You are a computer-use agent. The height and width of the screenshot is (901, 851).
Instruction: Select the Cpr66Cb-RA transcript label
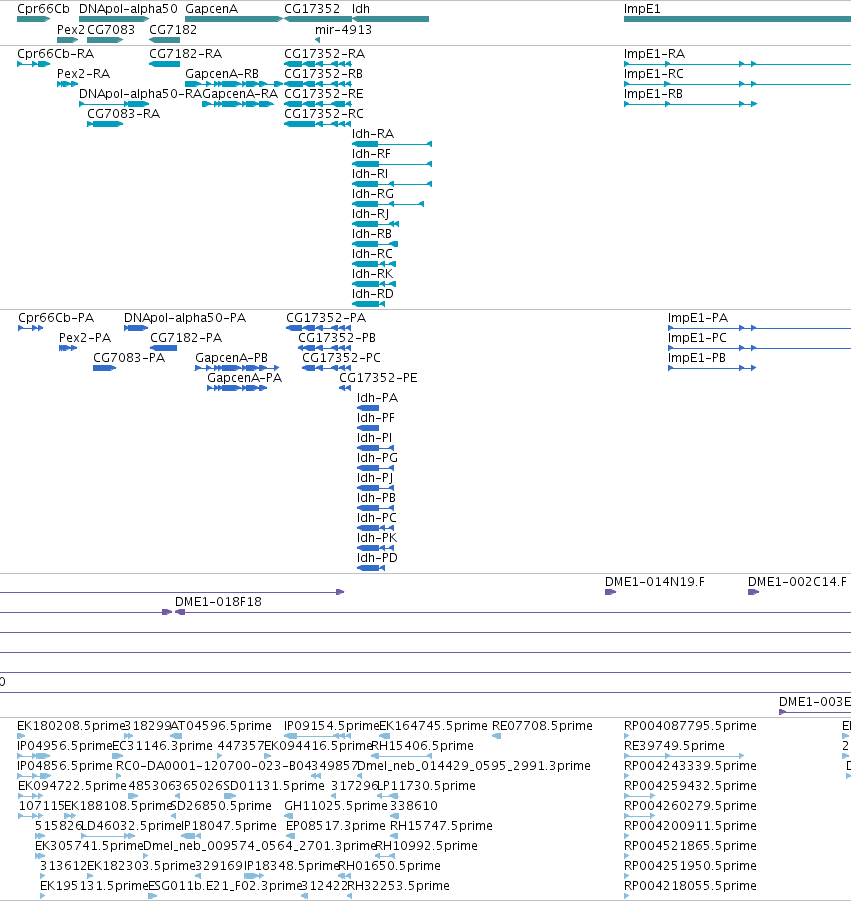(56, 54)
